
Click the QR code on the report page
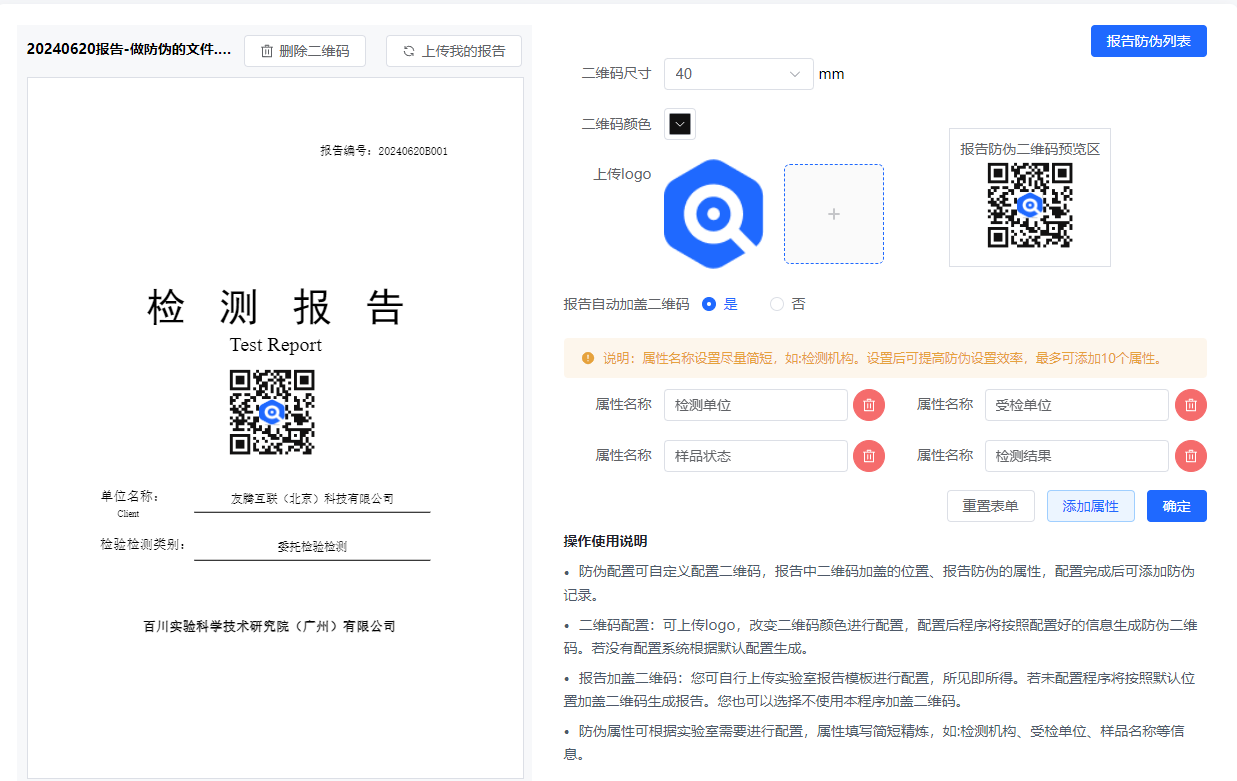point(272,412)
